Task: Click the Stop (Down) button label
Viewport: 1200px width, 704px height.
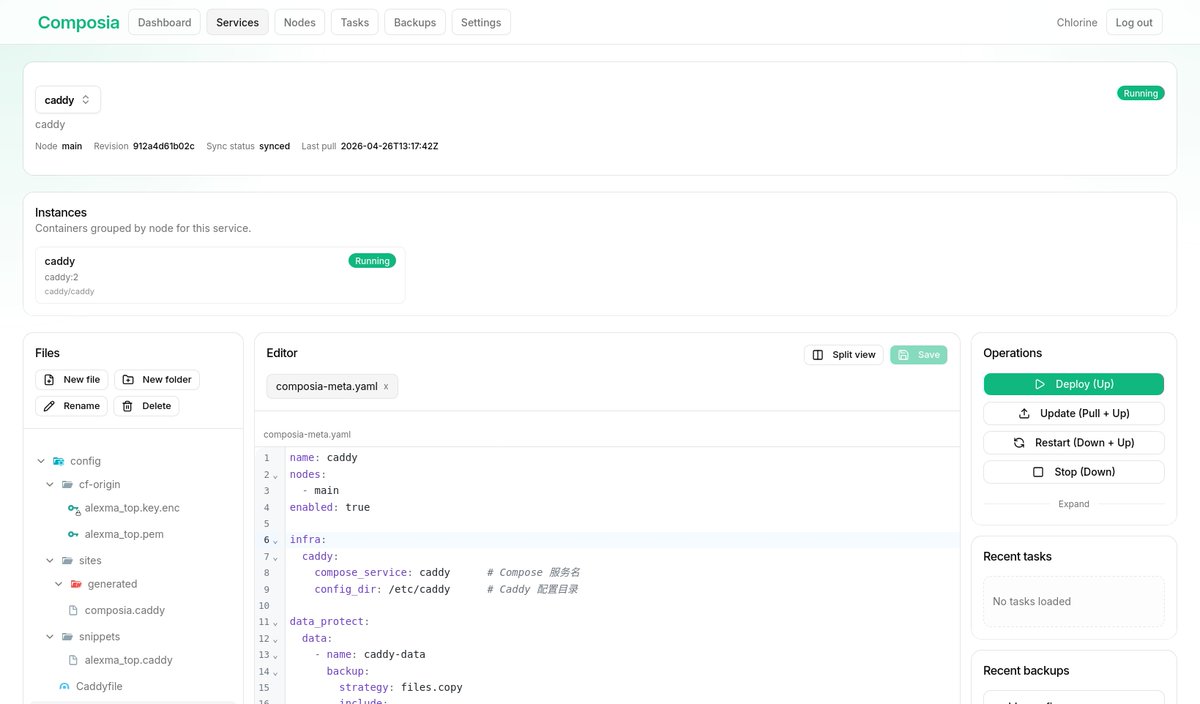Action: point(1084,472)
